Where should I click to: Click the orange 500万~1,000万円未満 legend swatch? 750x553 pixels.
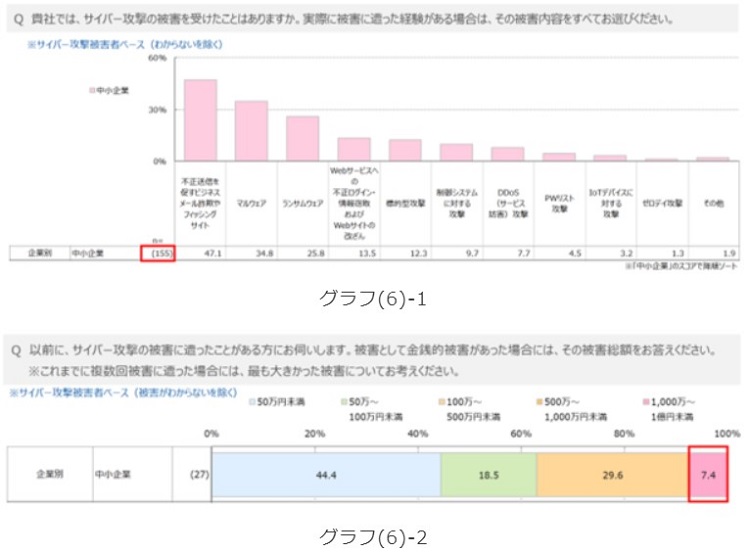[540, 402]
